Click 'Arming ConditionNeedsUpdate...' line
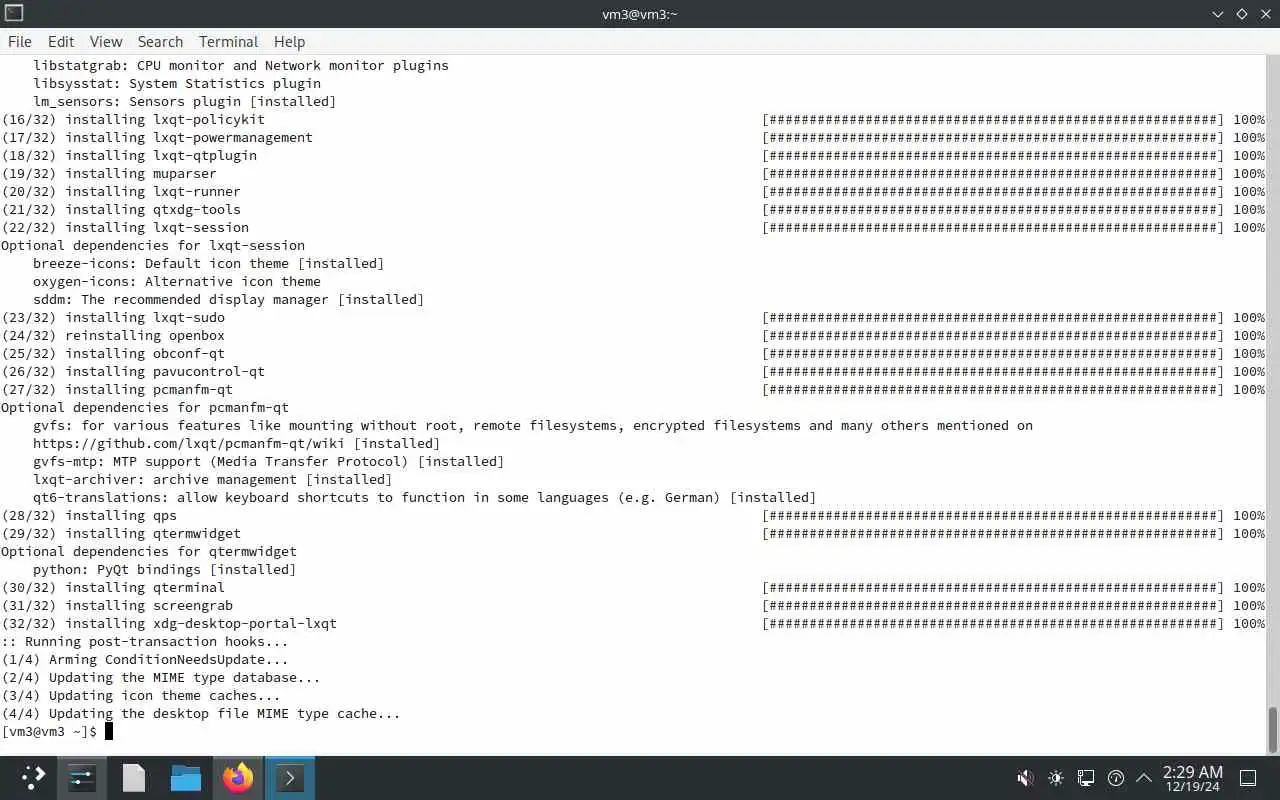1280x800 pixels. click(x=145, y=659)
